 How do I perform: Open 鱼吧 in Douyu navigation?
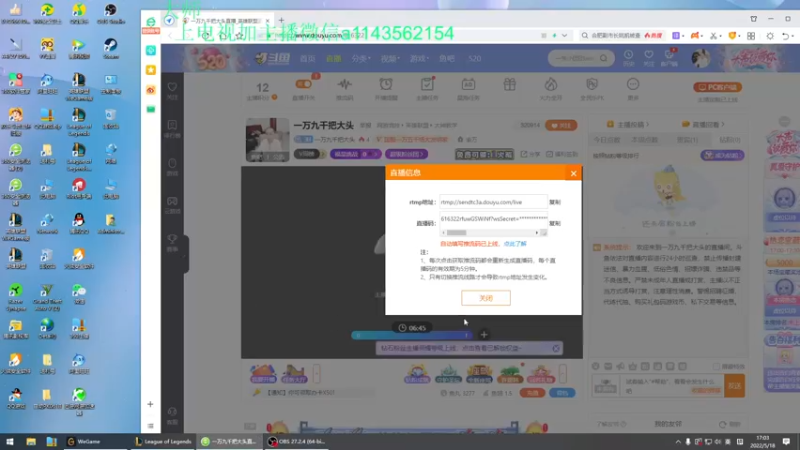(x=446, y=59)
